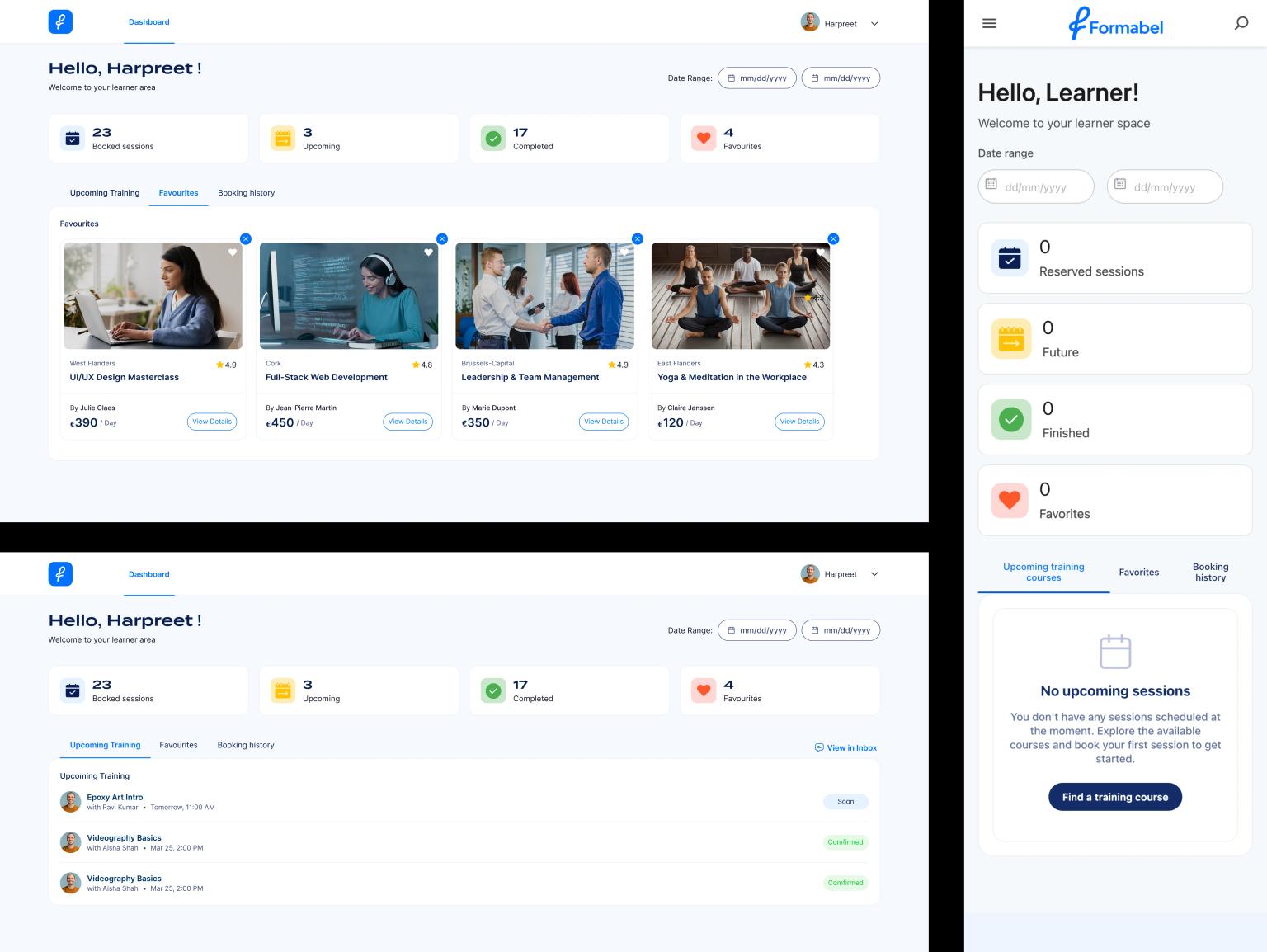Open the hamburger menu in mobile view

click(x=990, y=23)
